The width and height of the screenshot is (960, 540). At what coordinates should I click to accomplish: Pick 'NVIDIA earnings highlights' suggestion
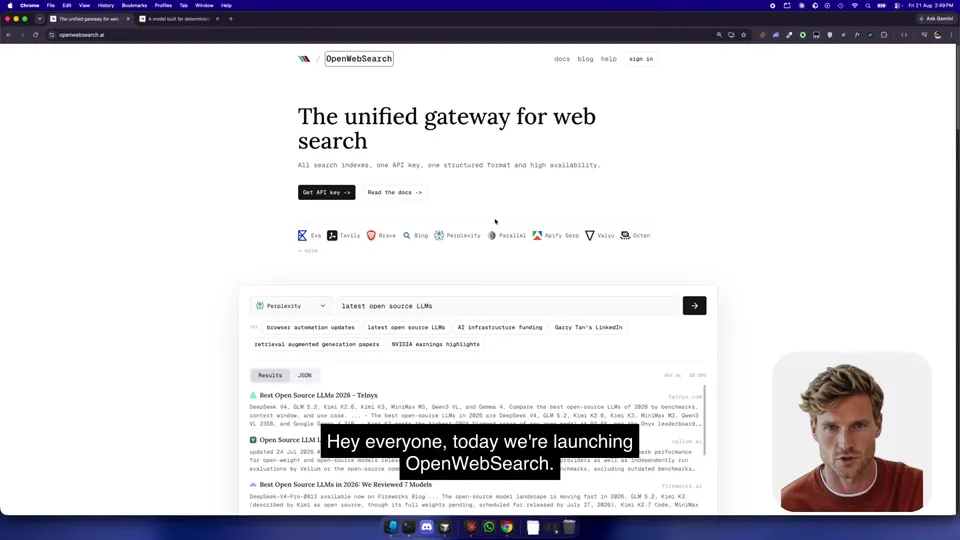pyautogui.click(x=435, y=344)
